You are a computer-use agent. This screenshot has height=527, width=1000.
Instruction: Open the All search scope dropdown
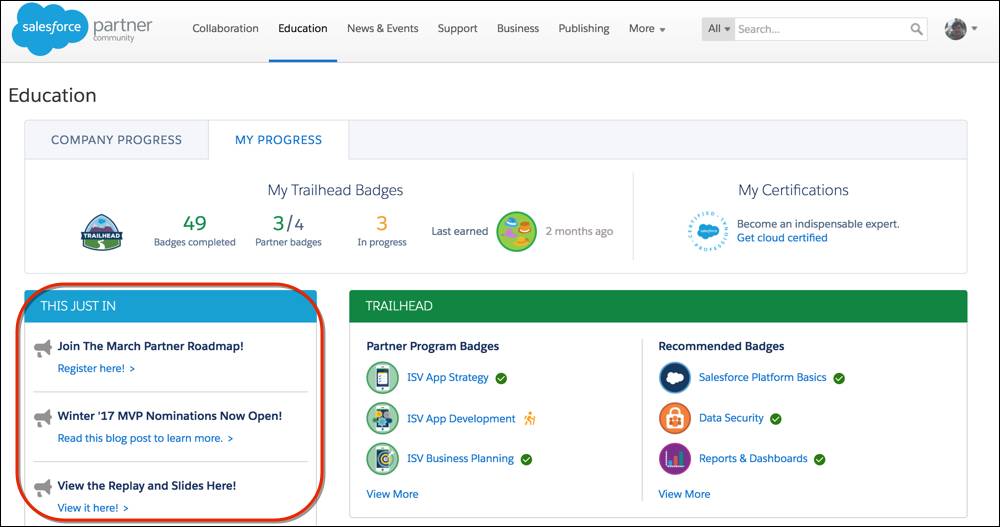(x=719, y=29)
